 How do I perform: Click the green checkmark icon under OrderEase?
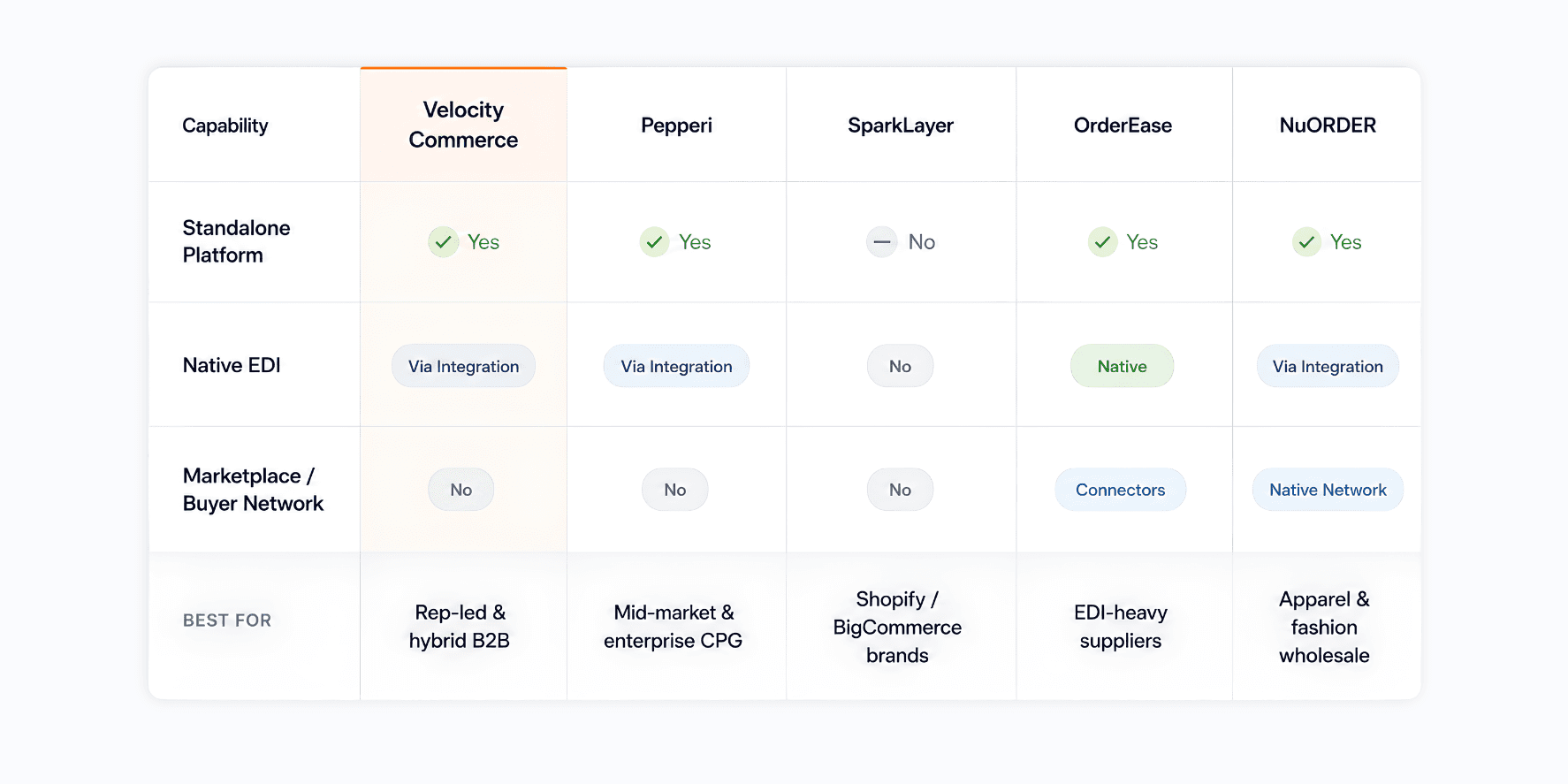click(1102, 241)
